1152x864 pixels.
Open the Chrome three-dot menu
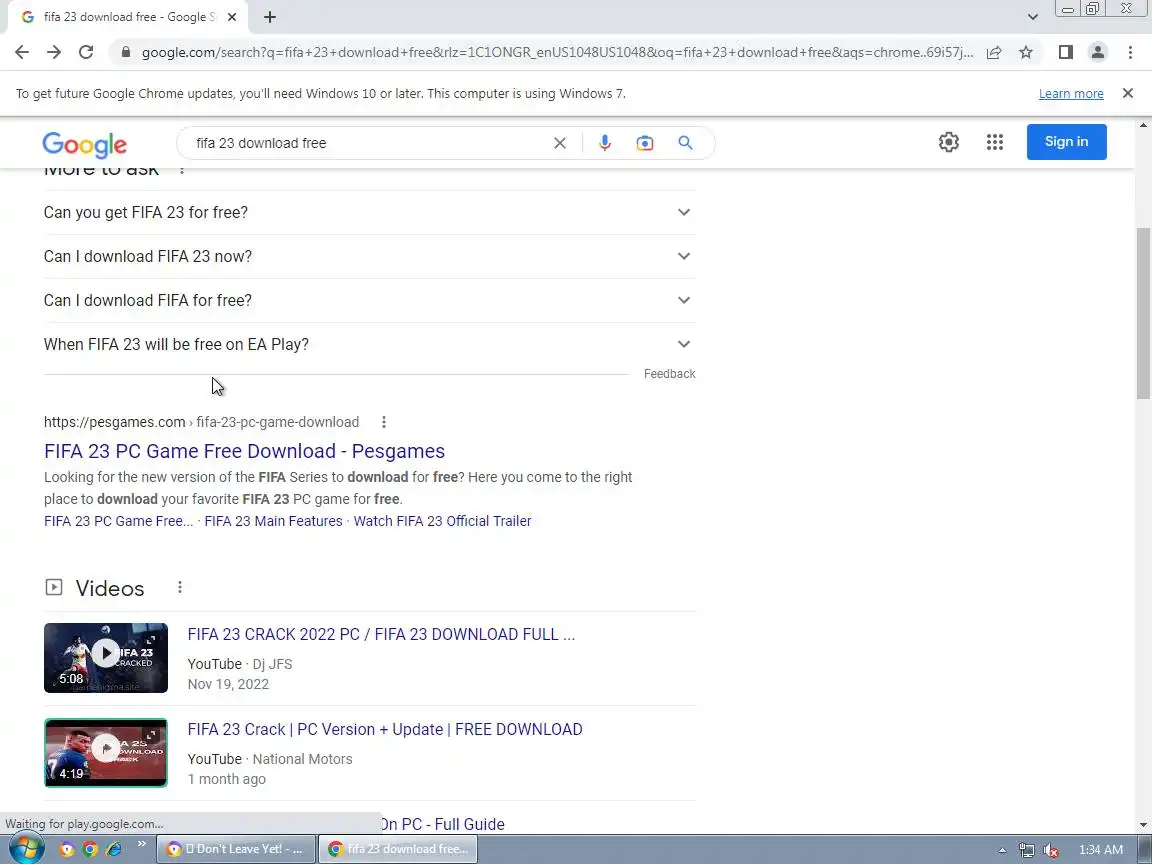click(x=1130, y=52)
